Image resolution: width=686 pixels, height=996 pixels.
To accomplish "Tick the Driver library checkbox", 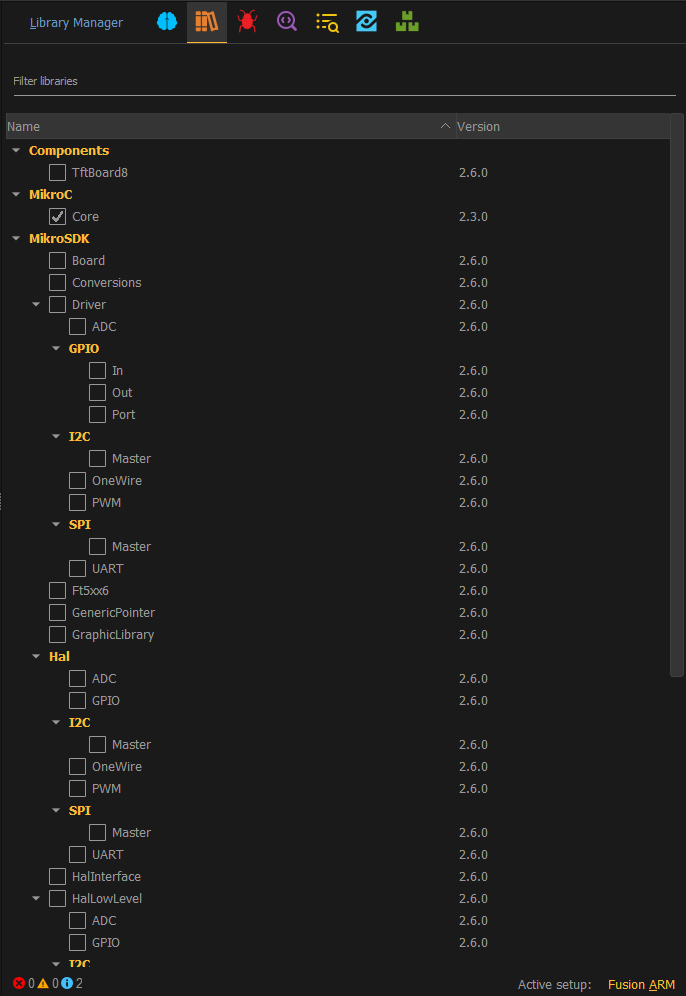I will (57, 304).
